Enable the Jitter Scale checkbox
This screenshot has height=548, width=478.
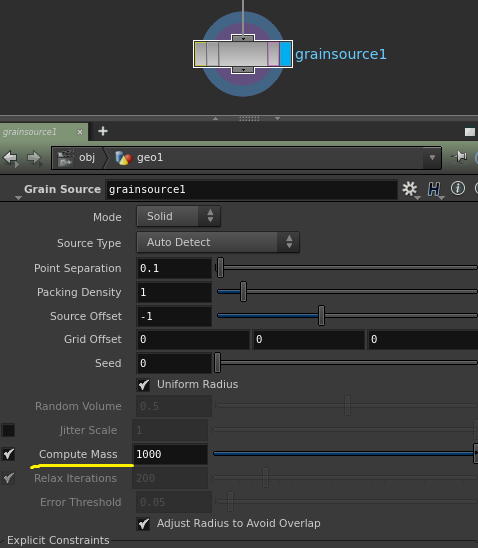coord(8,430)
